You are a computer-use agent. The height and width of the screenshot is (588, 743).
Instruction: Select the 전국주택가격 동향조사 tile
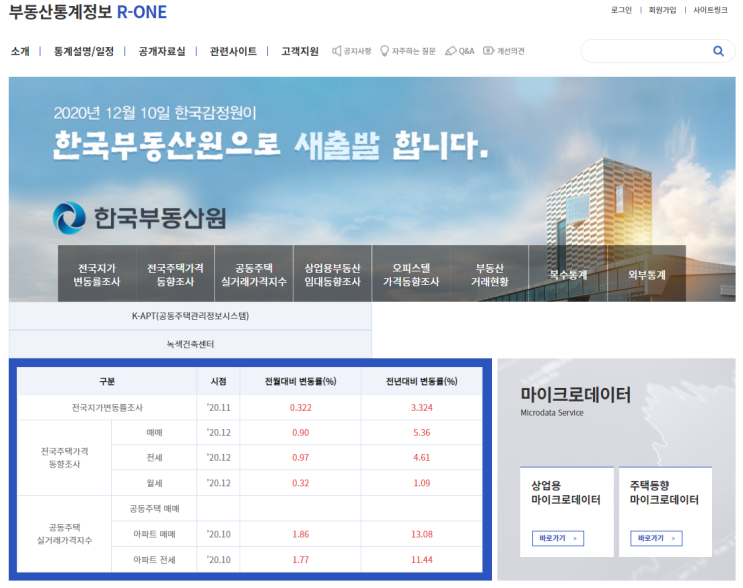coord(175,274)
